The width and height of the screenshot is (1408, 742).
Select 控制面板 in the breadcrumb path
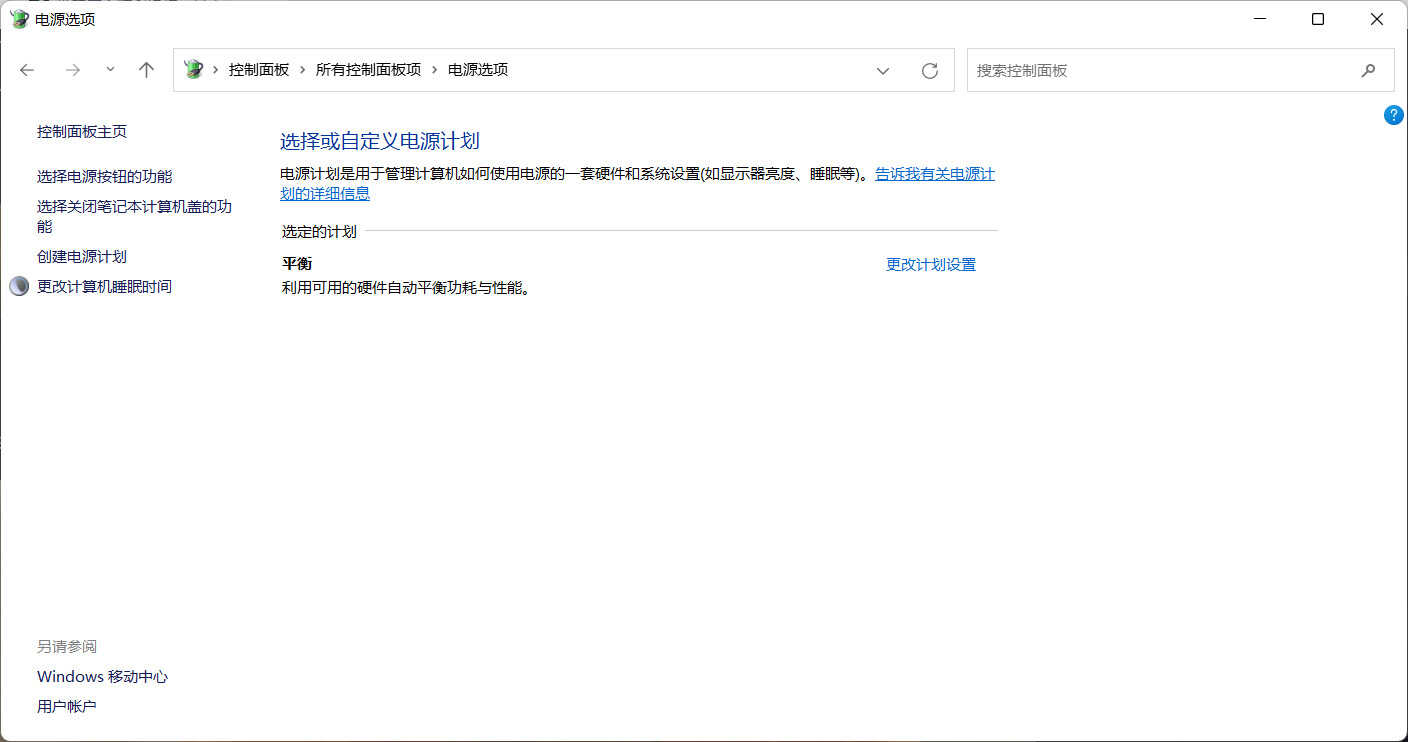[259, 70]
